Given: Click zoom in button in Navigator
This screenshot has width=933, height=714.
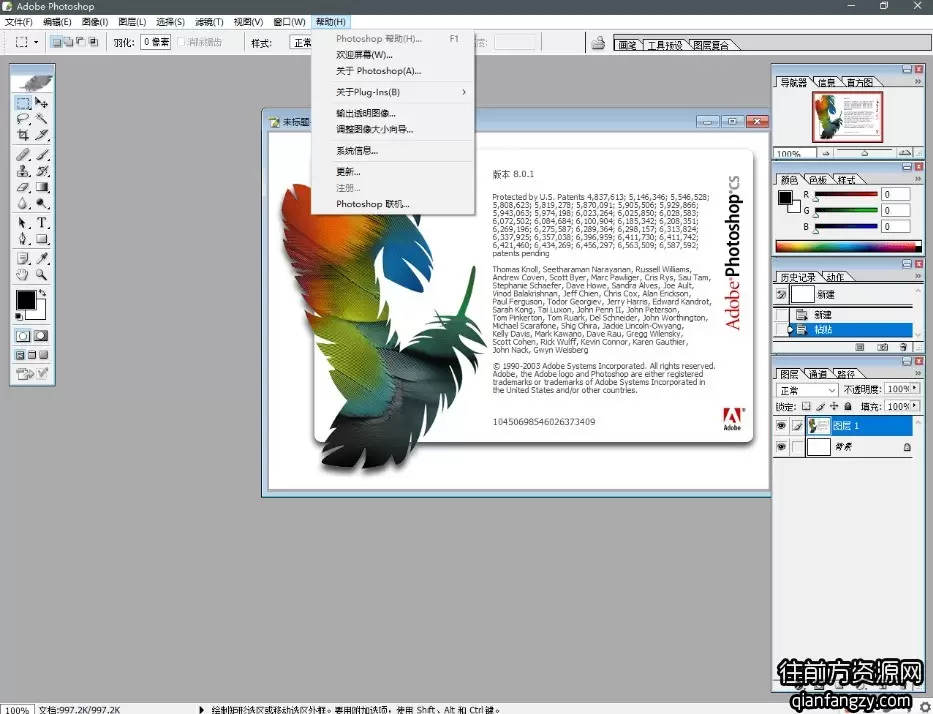Looking at the screenshot, I should click(x=904, y=153).
